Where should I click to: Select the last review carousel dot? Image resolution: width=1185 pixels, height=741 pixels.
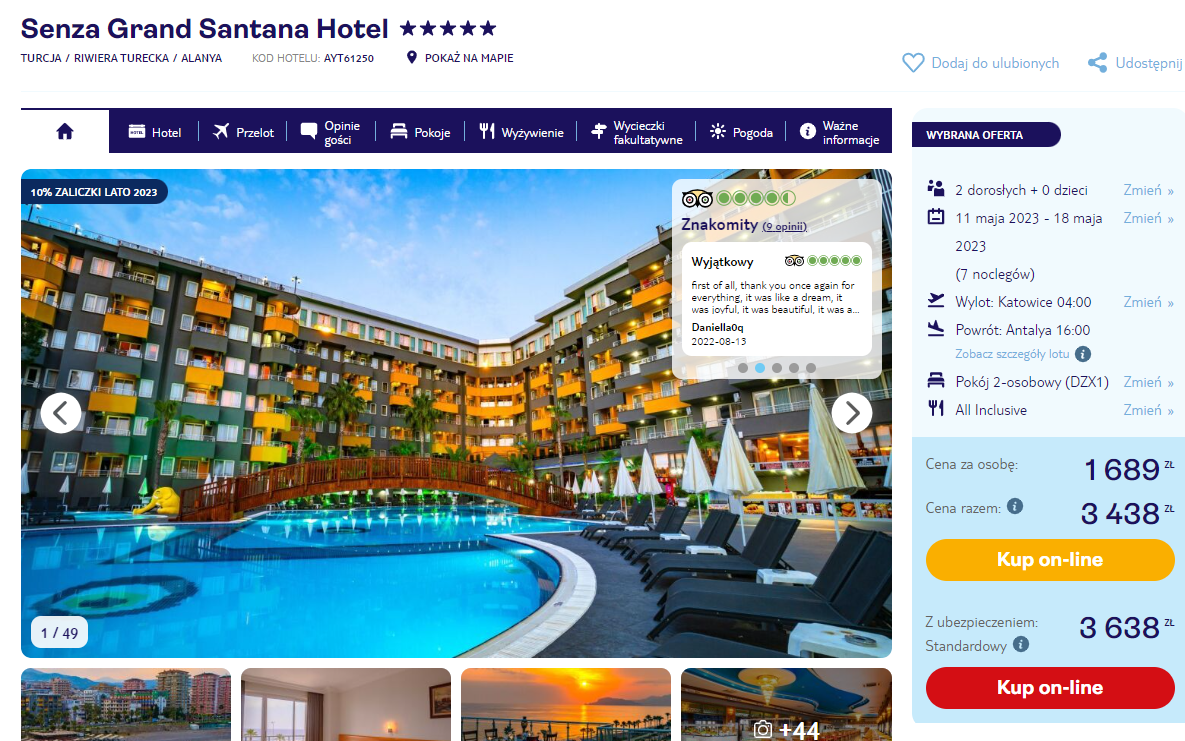(811, 368)
